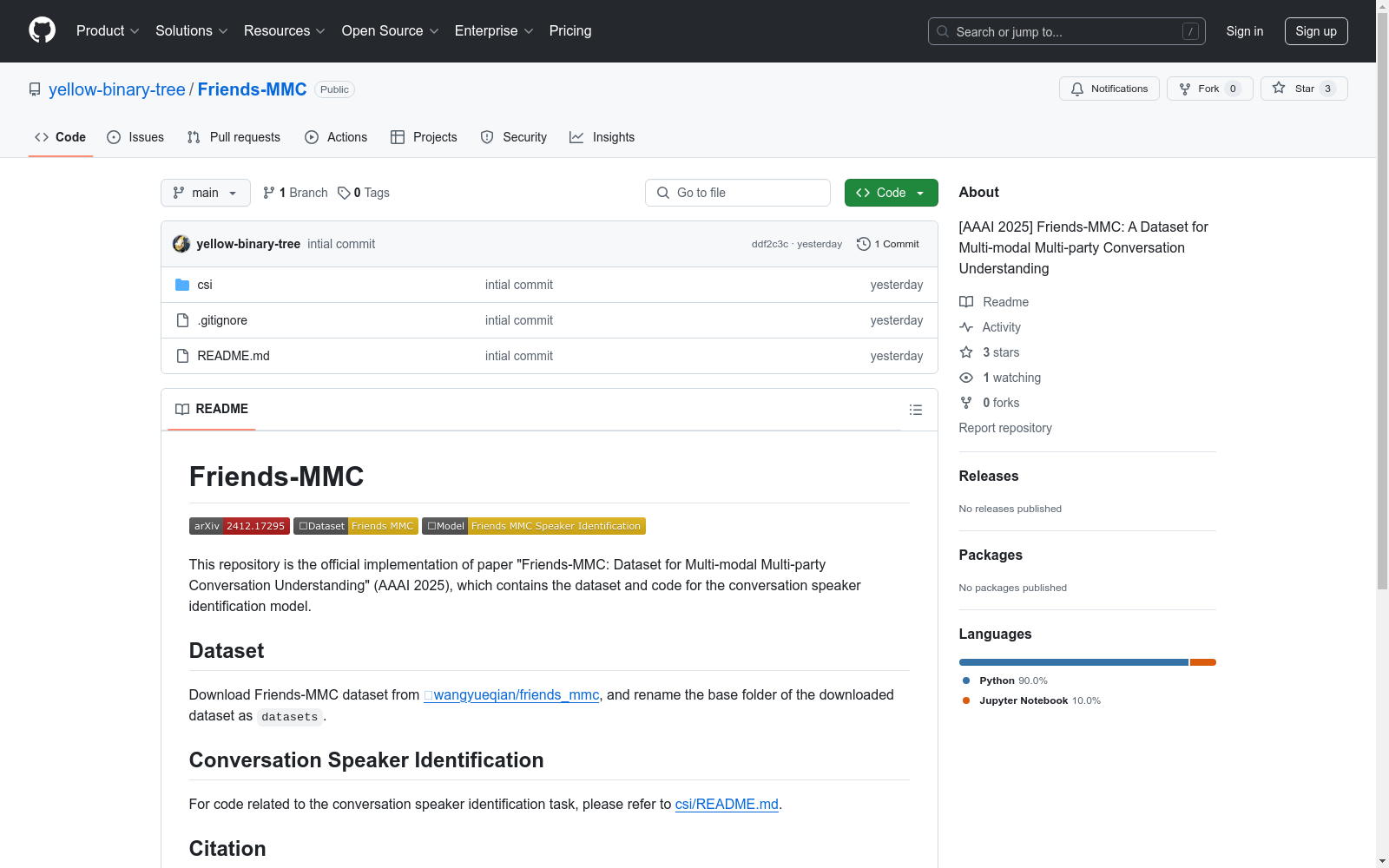The height and width of the screenshot is (868, 1389).
Task: Click the csi folder icon
Action: coord(182,285)
